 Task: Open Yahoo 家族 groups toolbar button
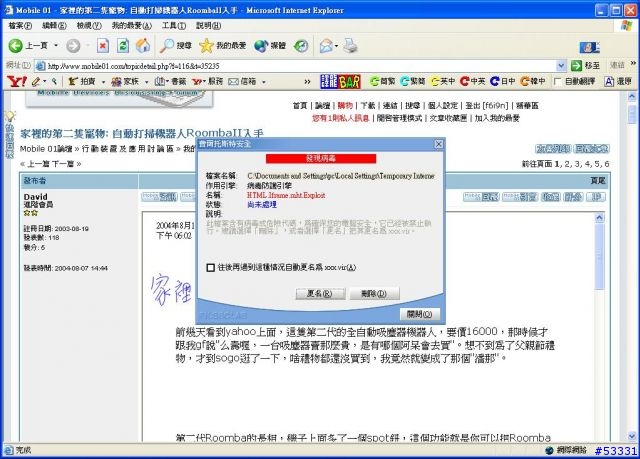click(125, 82)
